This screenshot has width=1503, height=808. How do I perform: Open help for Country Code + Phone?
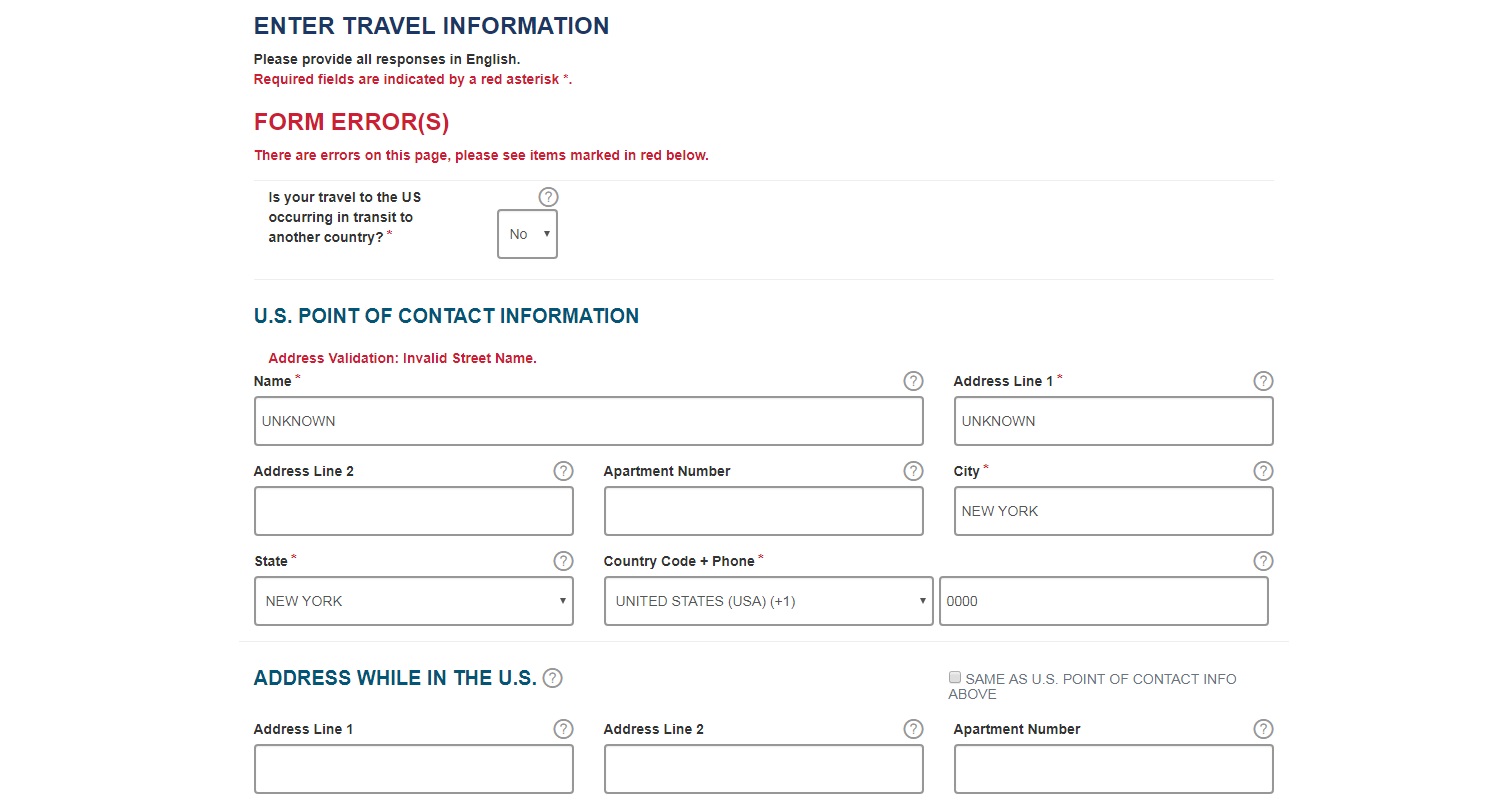(1263, 561)
